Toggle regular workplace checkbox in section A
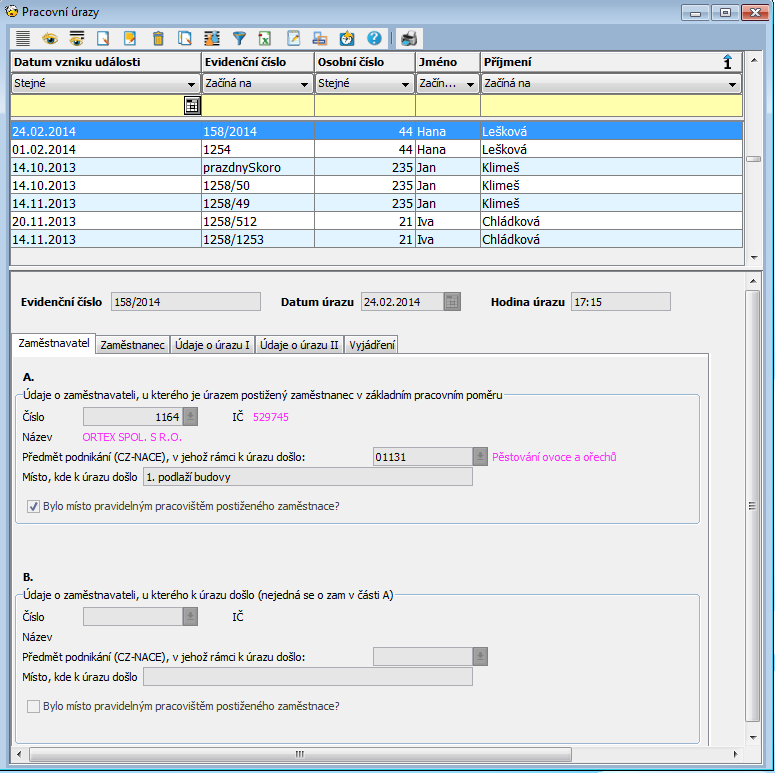Viewport: 775px width, 773px height. point(34,506)
